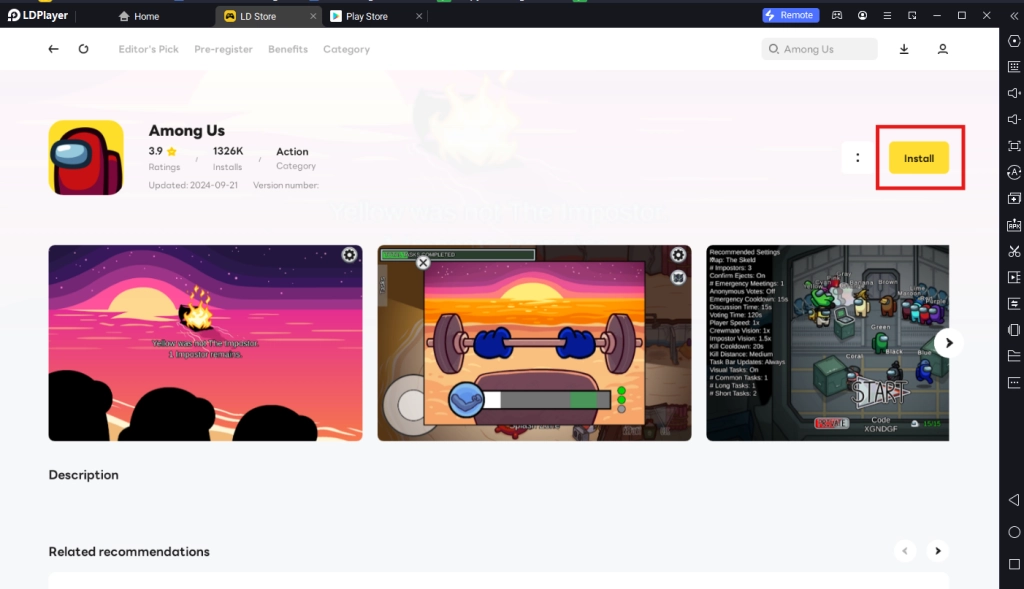Close the Play Store tab

[419, 16]
